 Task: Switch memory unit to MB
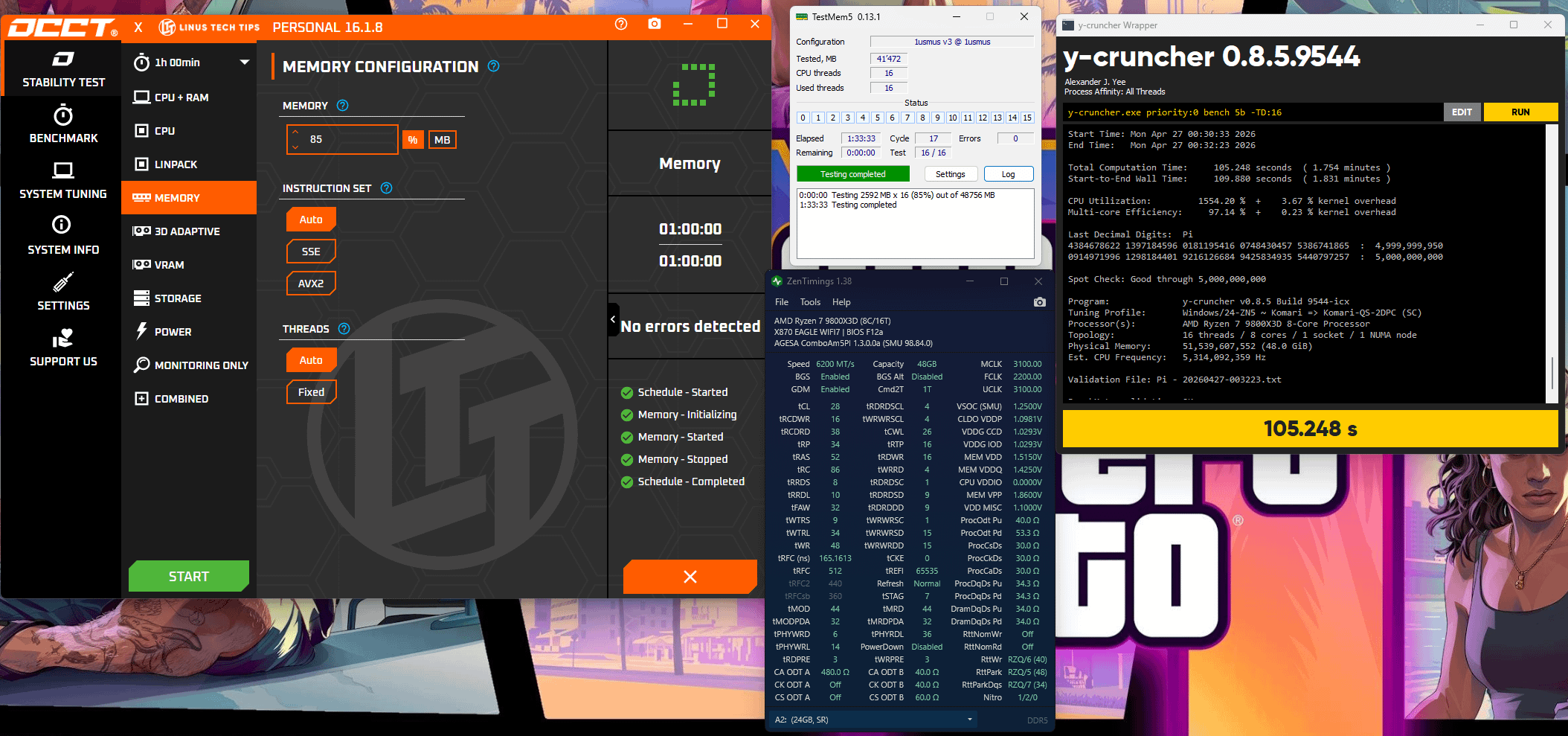[442, 140]
